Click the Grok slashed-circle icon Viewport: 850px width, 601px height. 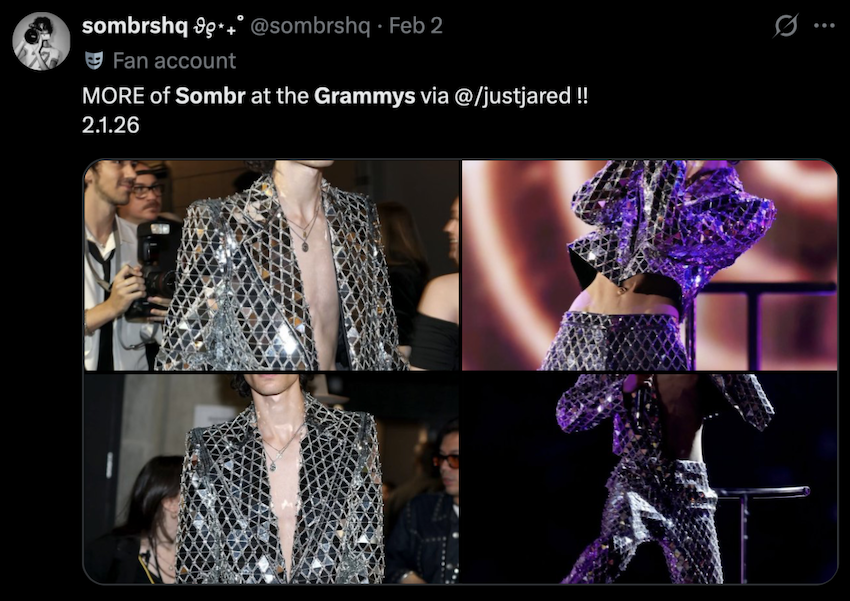coord(785,25)
